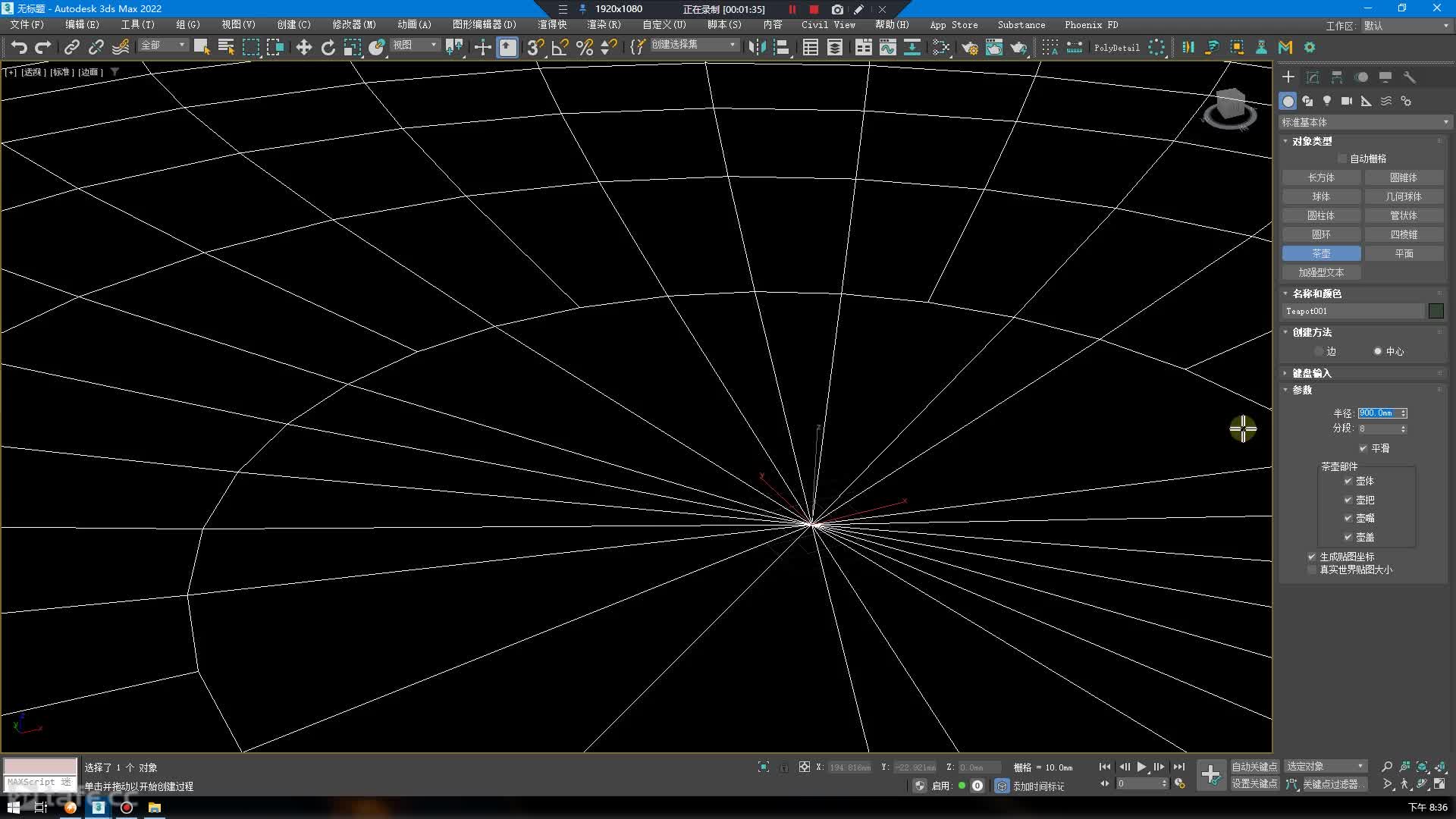This screenshot has height=819, width=1456.
Task: Click the Render Production teapot icon
Action: point(1018,47)
